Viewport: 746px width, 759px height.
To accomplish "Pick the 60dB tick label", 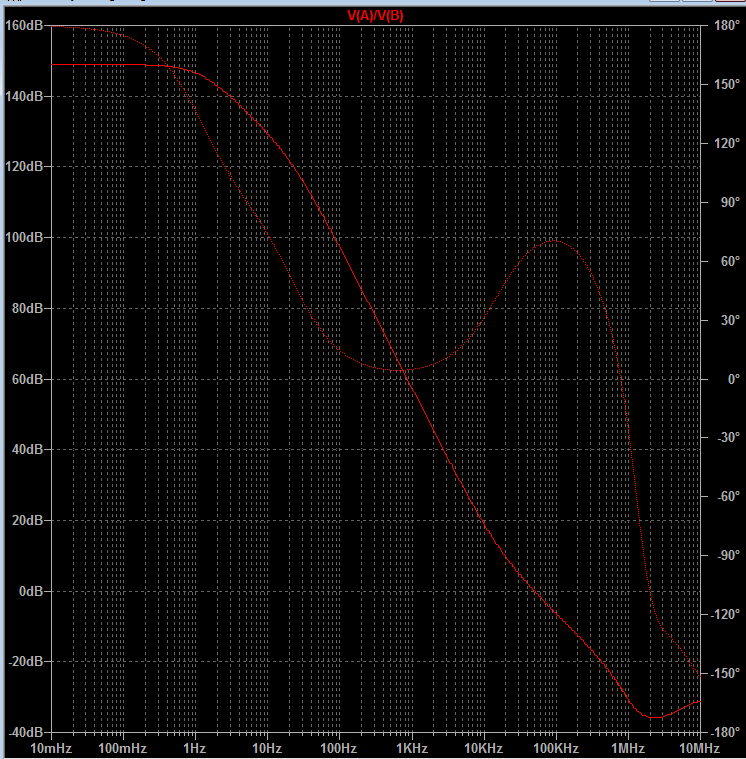I will tap(27, 379).
